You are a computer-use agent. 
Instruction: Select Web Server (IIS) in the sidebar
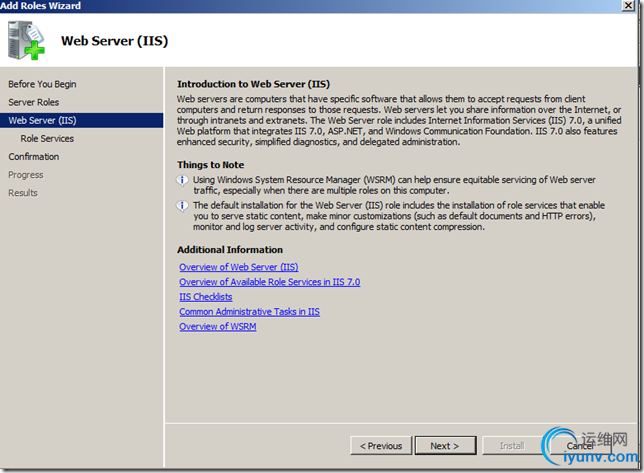coord(81,120)
